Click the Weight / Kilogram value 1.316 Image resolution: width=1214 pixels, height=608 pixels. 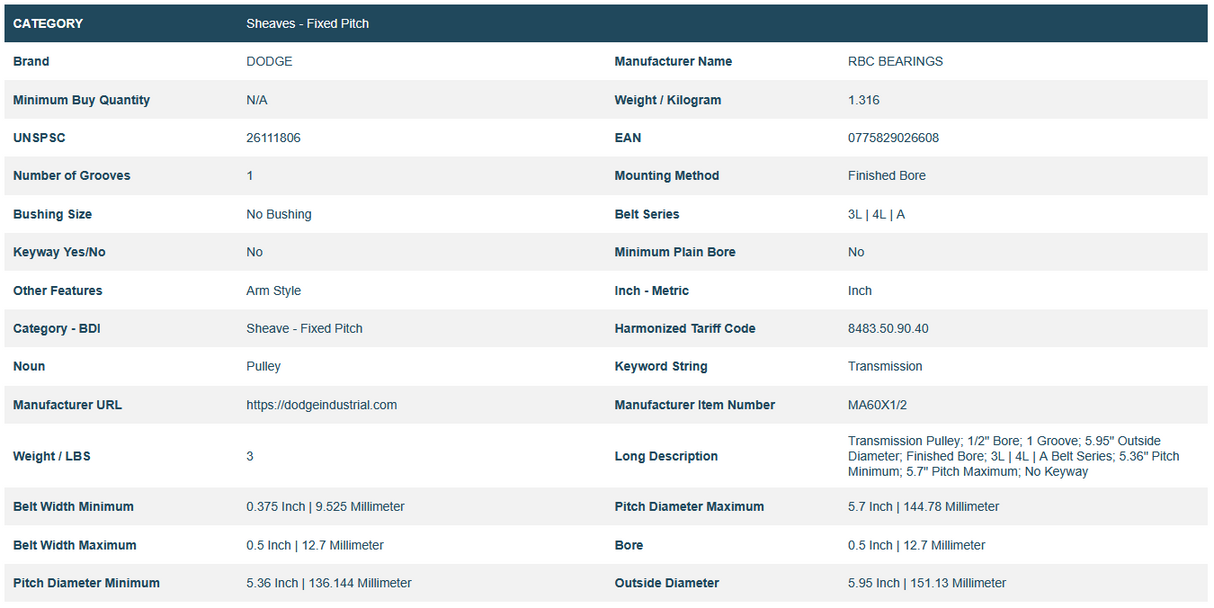coord(863,100)
